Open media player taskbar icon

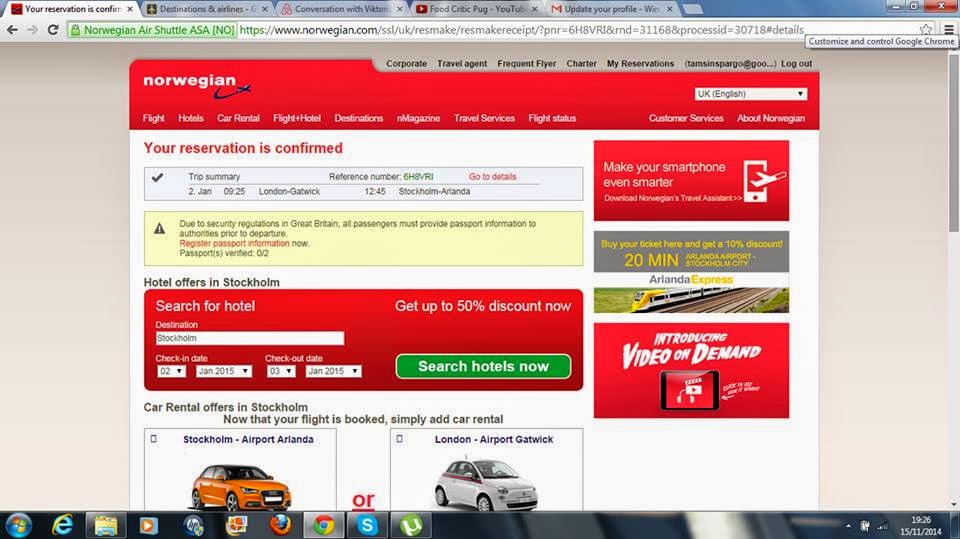pyautogui.click(x=148, y=526)
